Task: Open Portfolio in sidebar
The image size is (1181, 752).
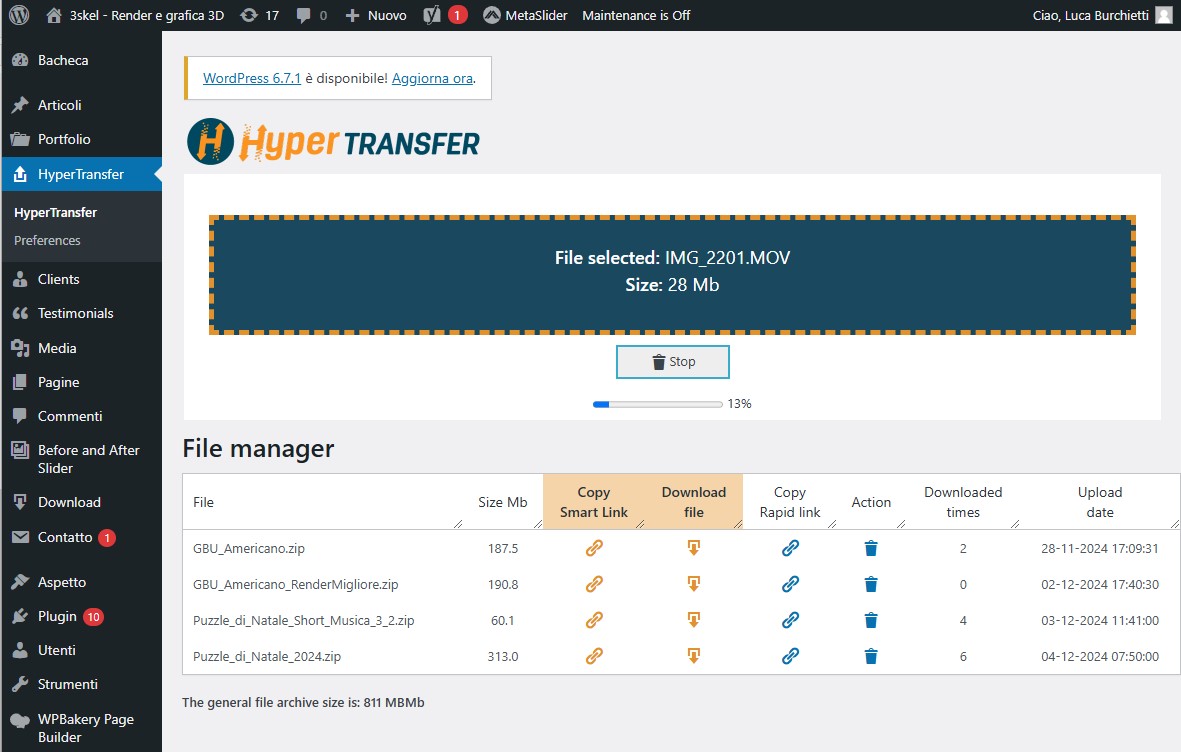Action: click(81, 139)
